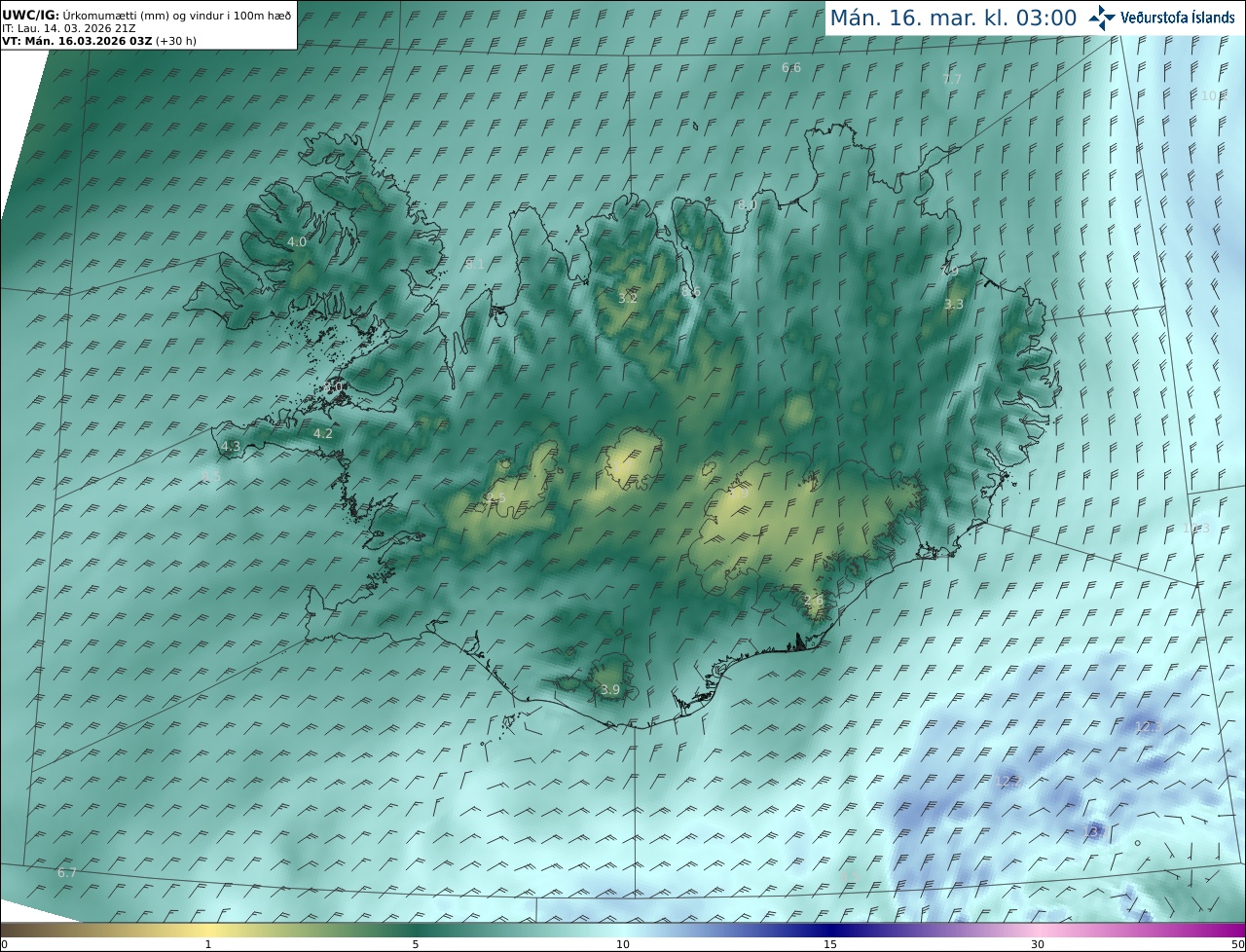Click the 4.0 value over the Westfjords

297,241
